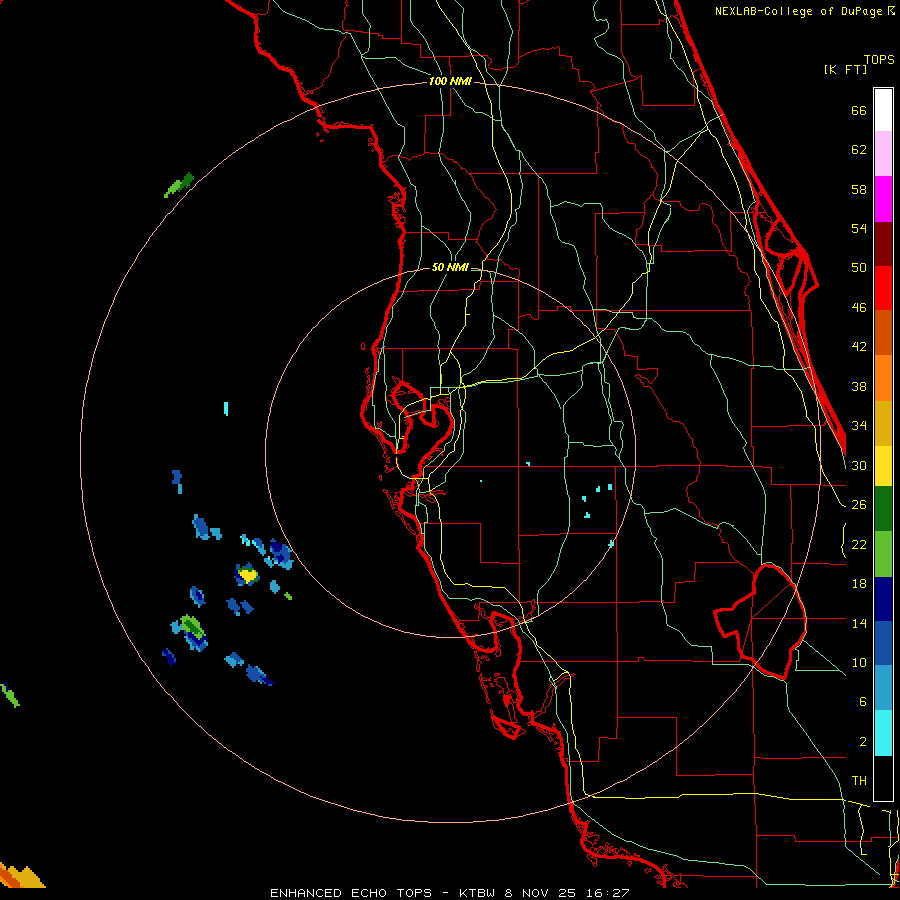The width and height of the screenshot is (900, 900).
Task: Click the 18 value on the scale
Action: tap(859, 584)
